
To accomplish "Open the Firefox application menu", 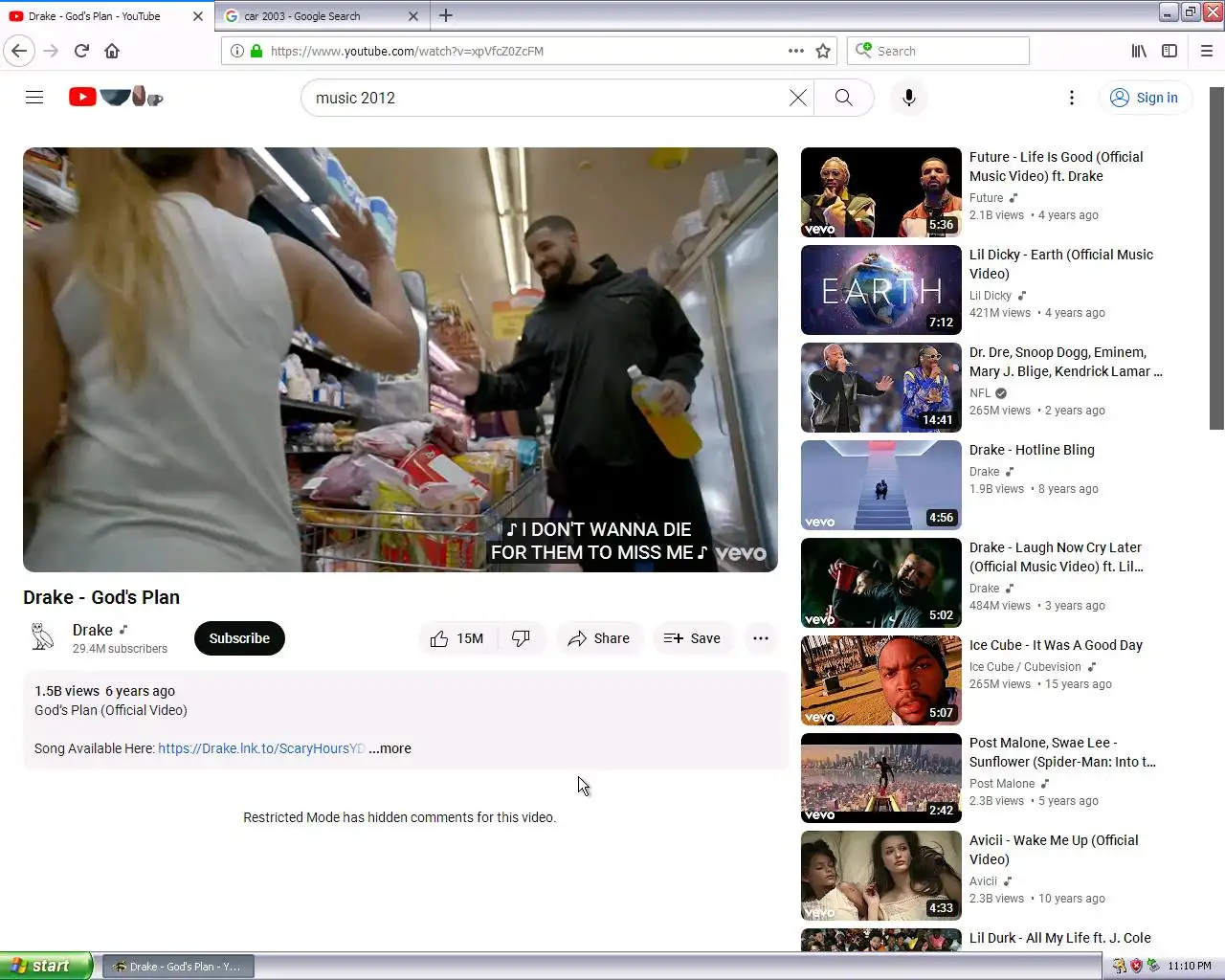I will [1207, 51].
